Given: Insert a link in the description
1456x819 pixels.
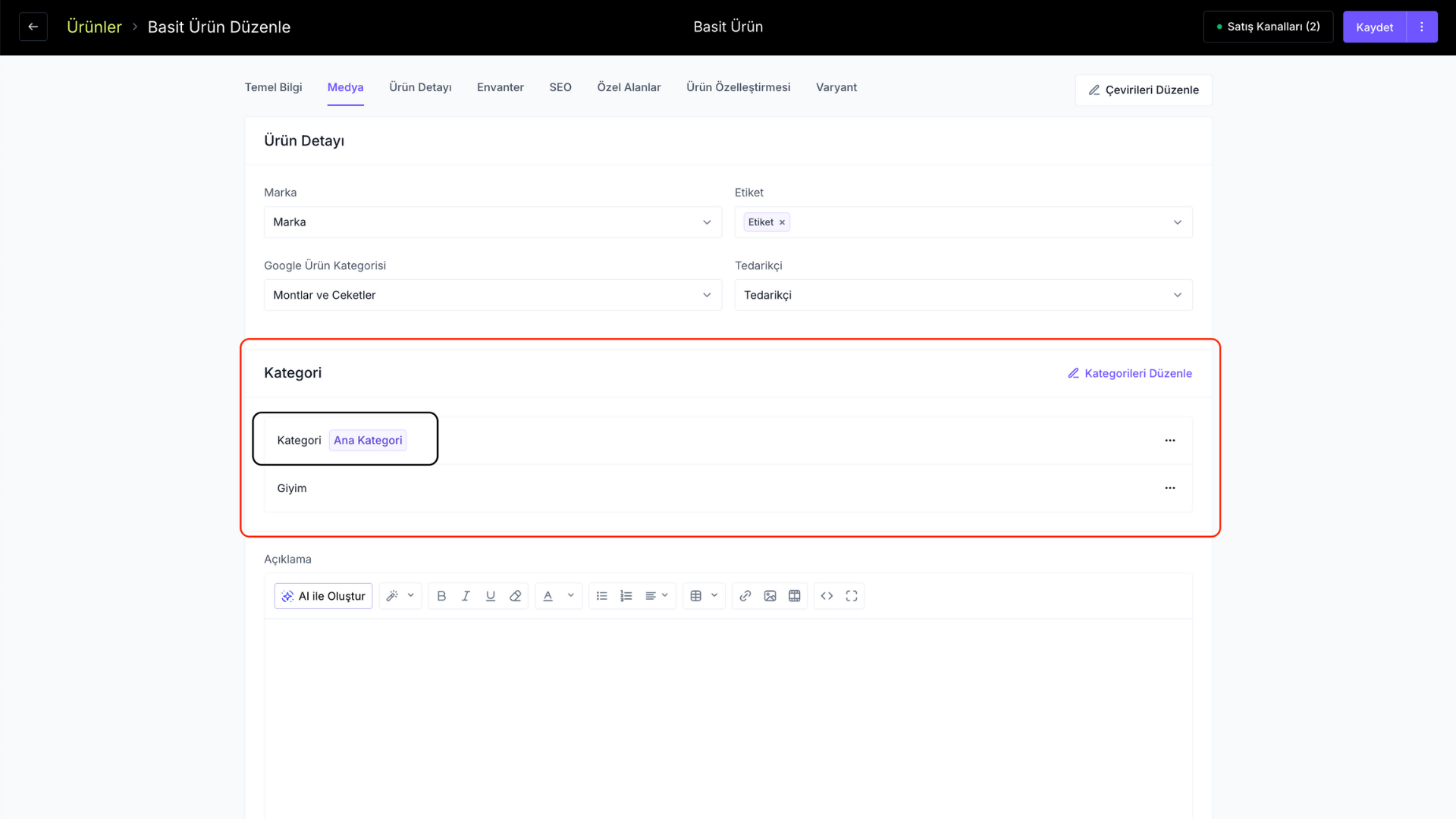Looking at the screenshot, I should (x=745, y=596).
